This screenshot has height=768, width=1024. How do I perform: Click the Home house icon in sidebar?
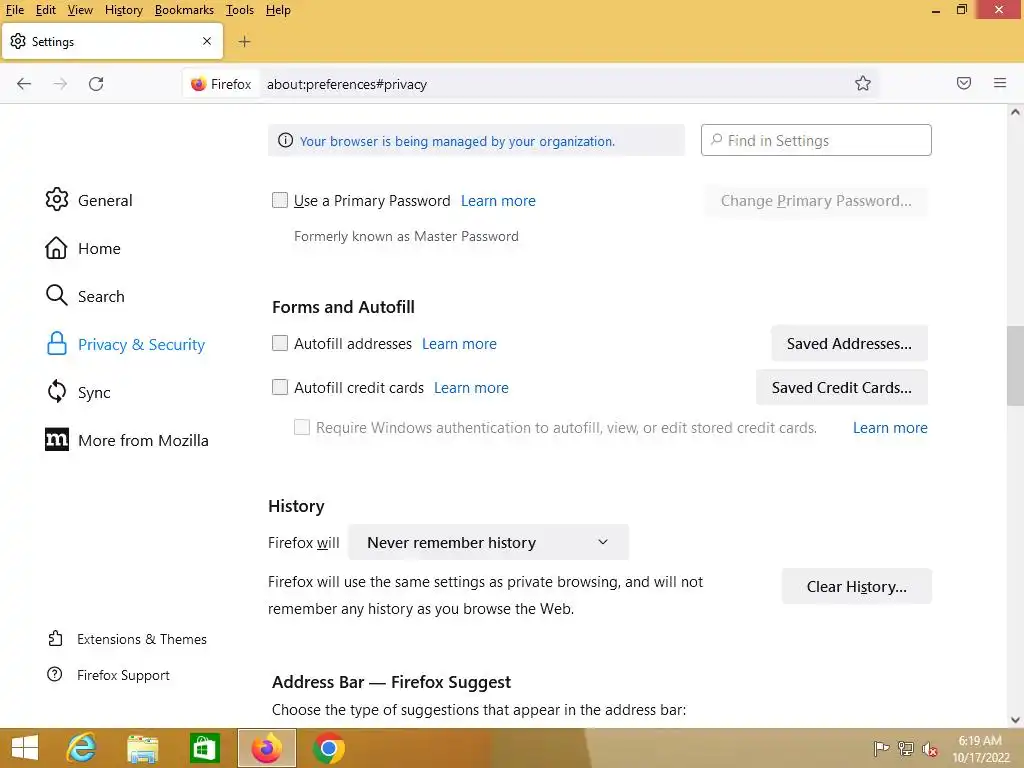click(x=56, y=248)
